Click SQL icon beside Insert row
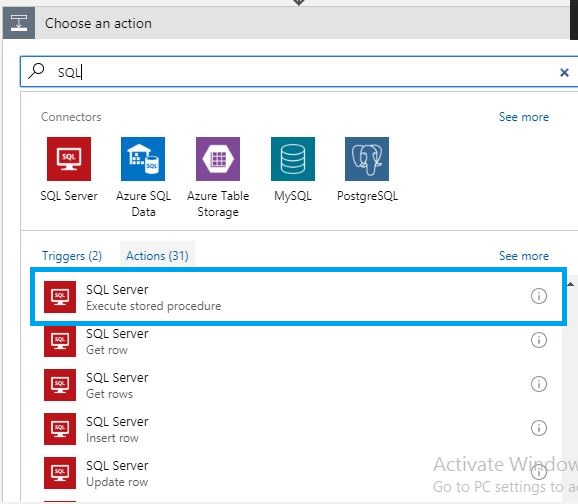This screenshot has height=504, width=578. [x=60, y=429]
